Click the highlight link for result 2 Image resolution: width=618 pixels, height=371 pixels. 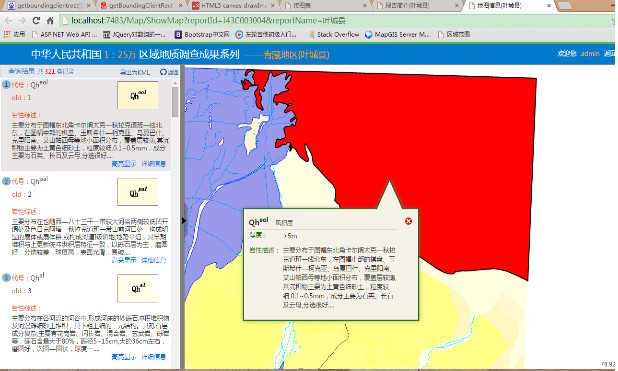coord(123,260)
